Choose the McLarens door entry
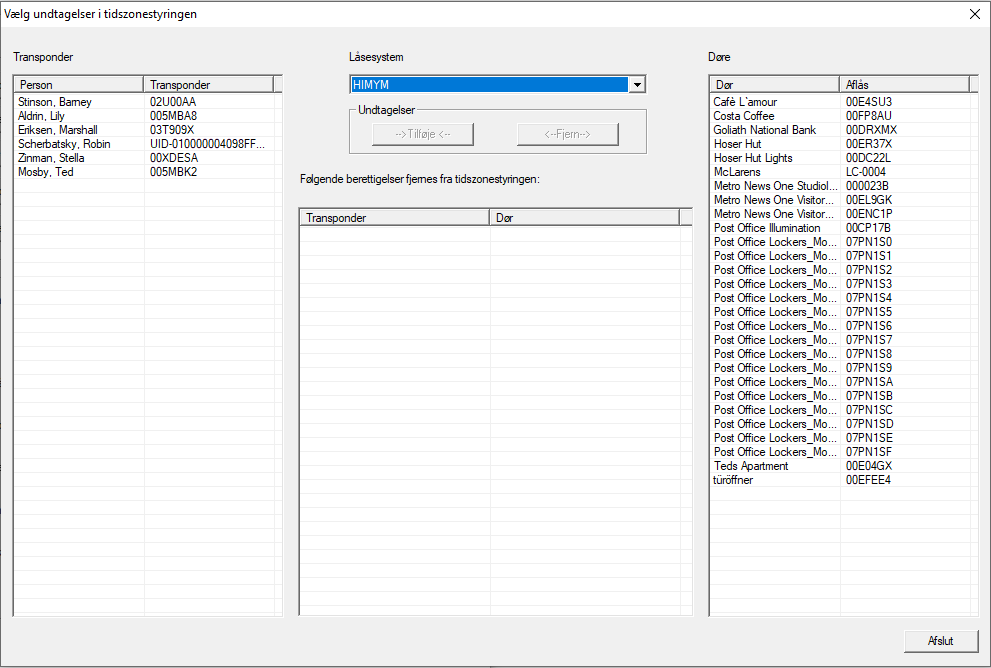Viewport: 991px width, 668px height. point(738,172)
